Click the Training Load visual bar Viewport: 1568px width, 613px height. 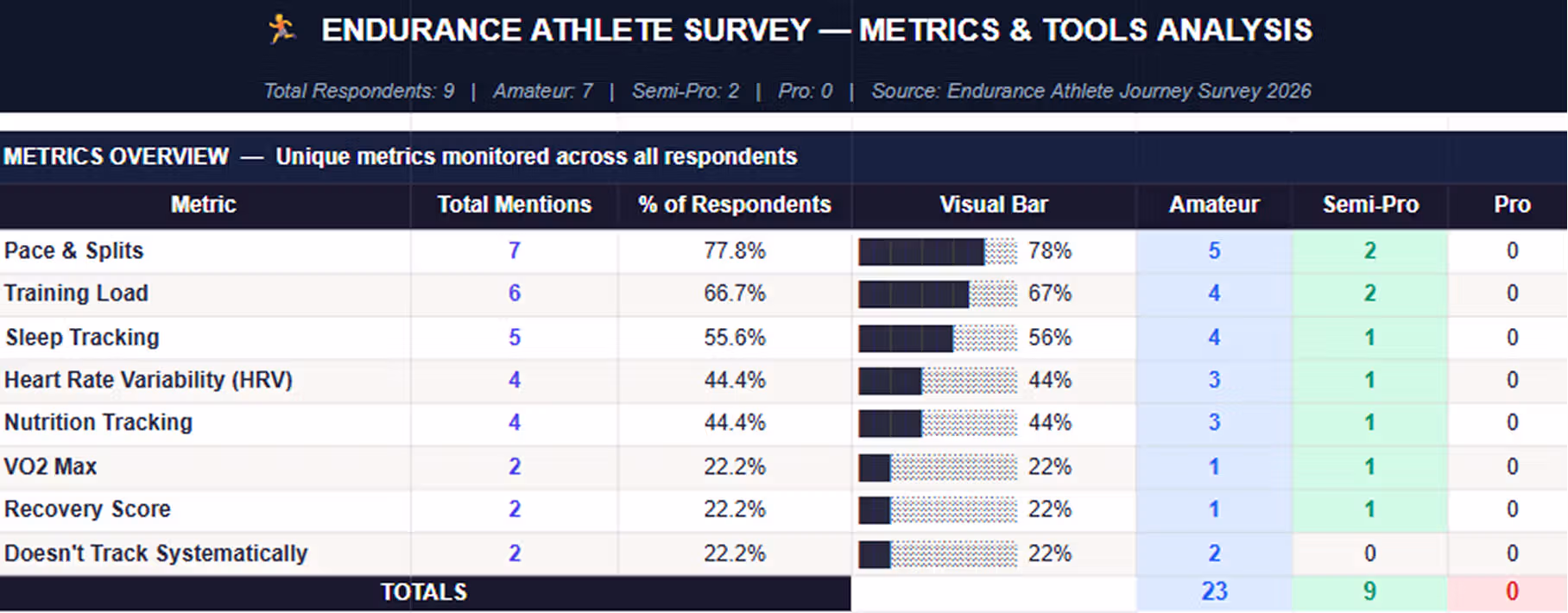[938, 294]
